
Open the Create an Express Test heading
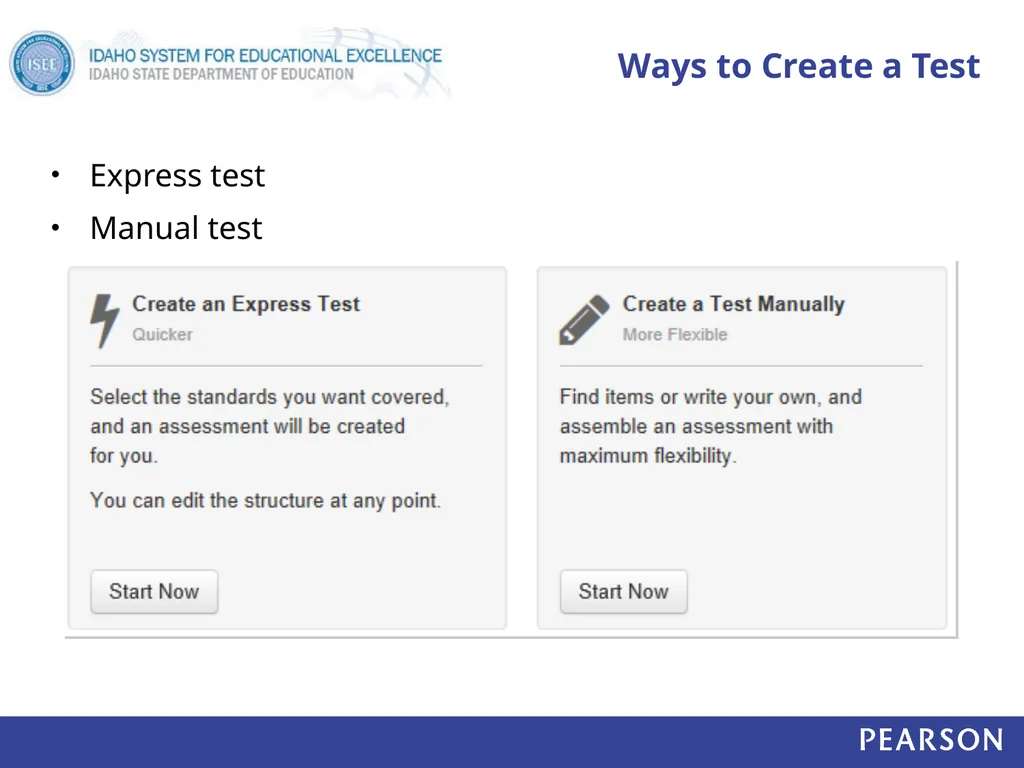(x=246, y=304)
